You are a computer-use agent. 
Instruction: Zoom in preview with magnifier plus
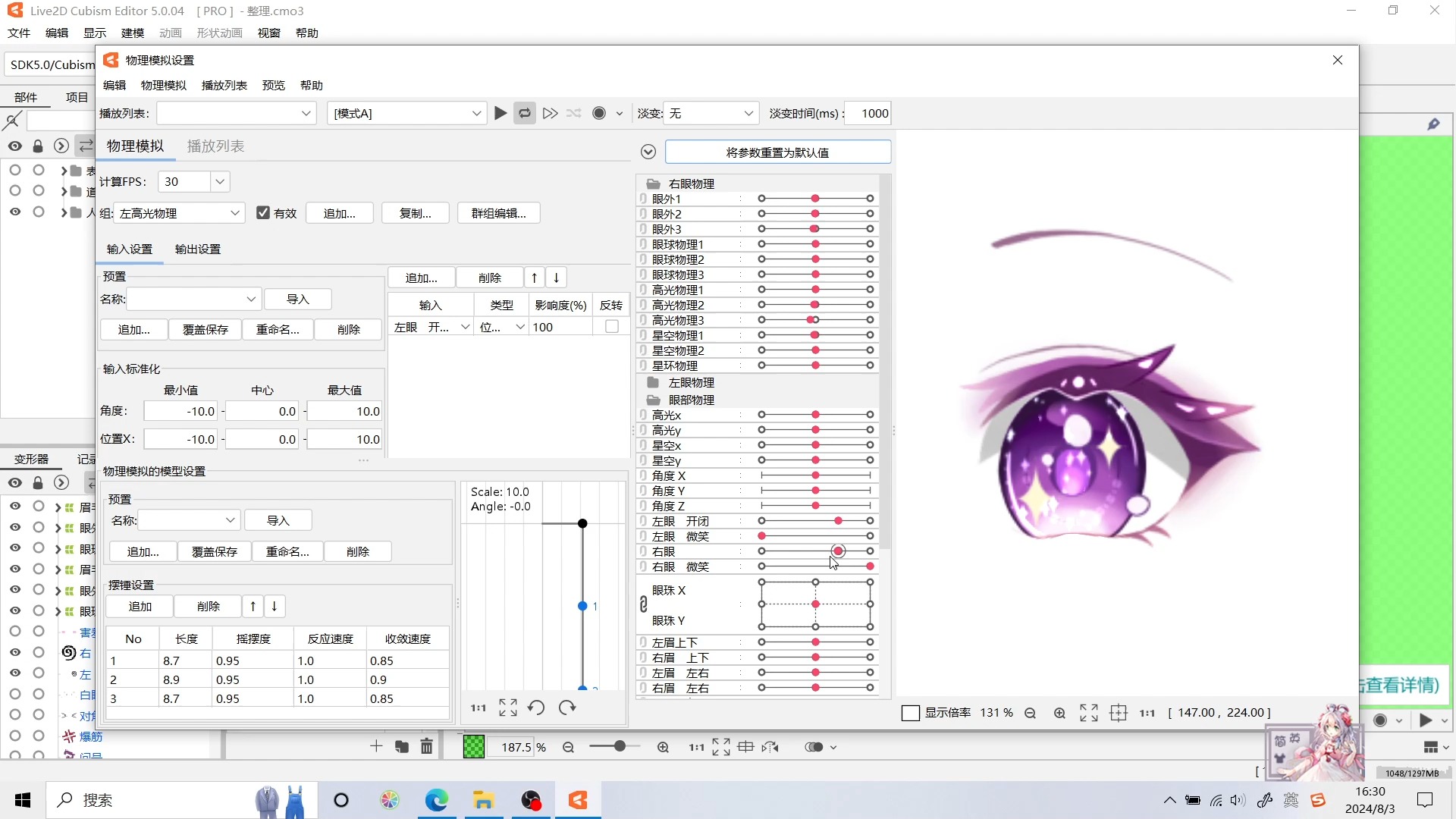click(x=1059, y=713)
